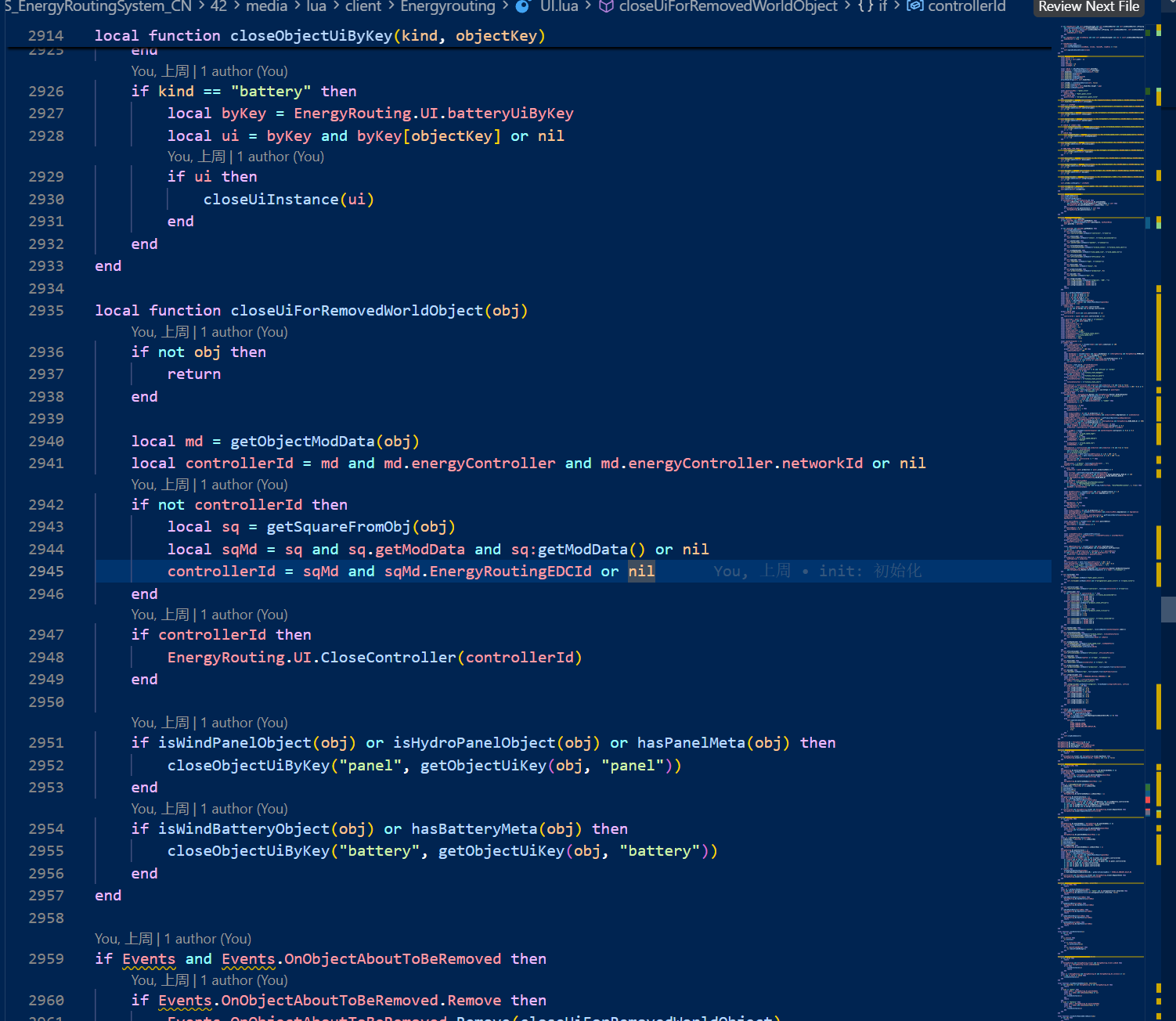Click the variable icon before controllerId breadcrumb
The height and width of the screenshot is (1021, 1176).
[914, 7]
